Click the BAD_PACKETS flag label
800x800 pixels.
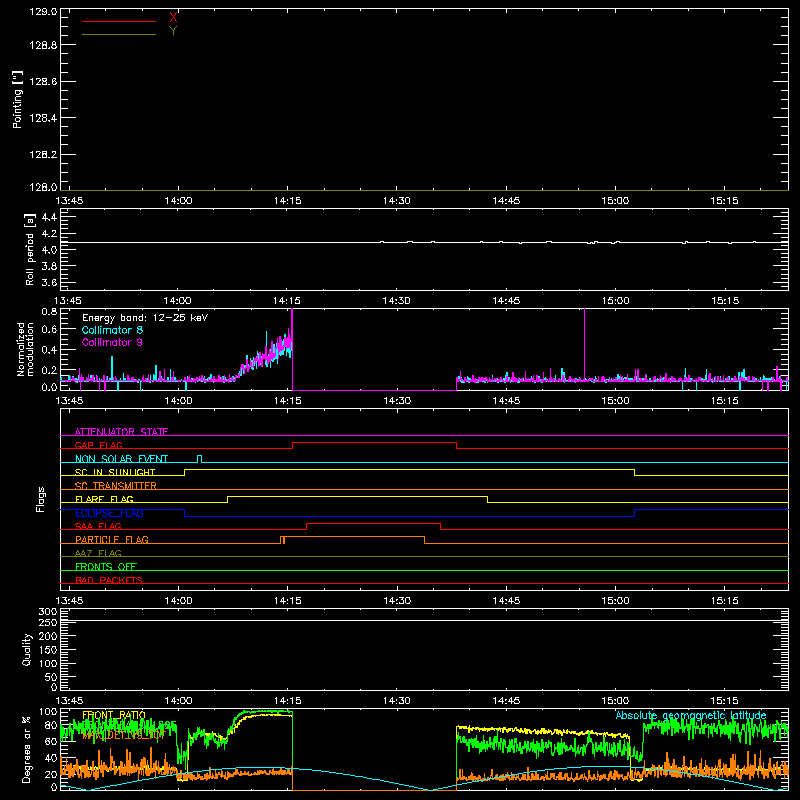tap(108, 580)
